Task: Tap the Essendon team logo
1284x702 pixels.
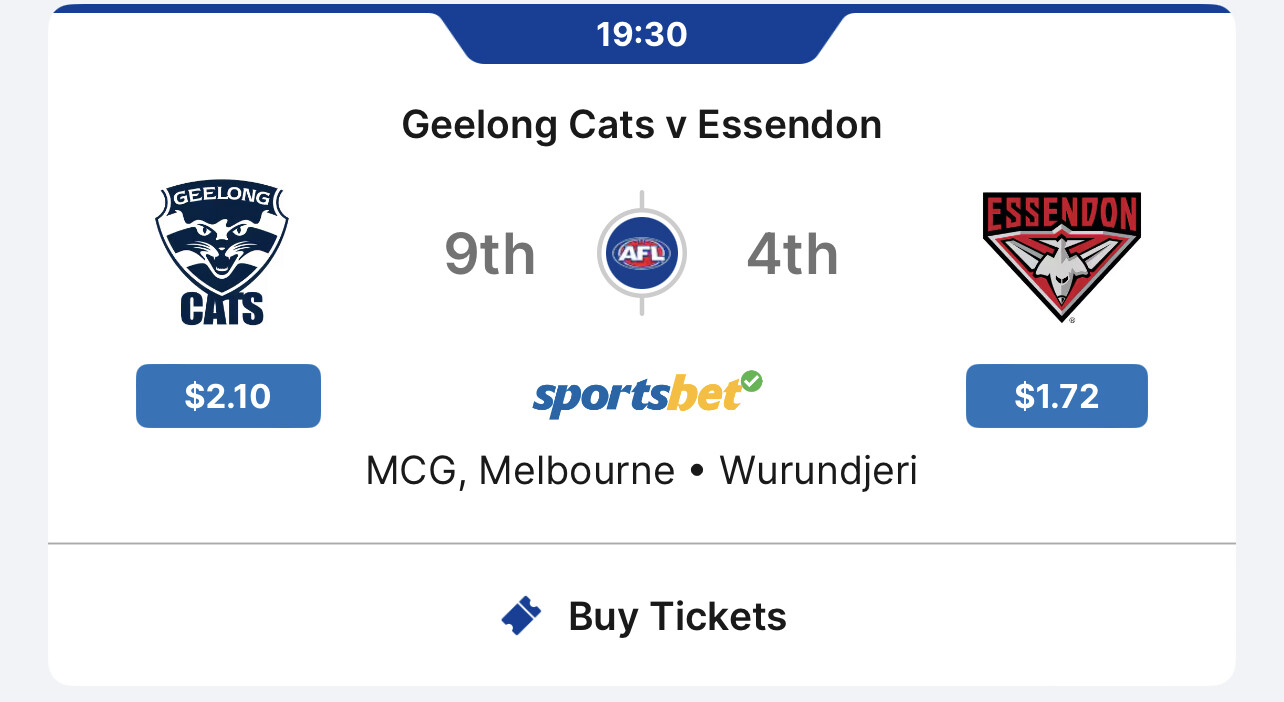Action: pos(1061,257)
